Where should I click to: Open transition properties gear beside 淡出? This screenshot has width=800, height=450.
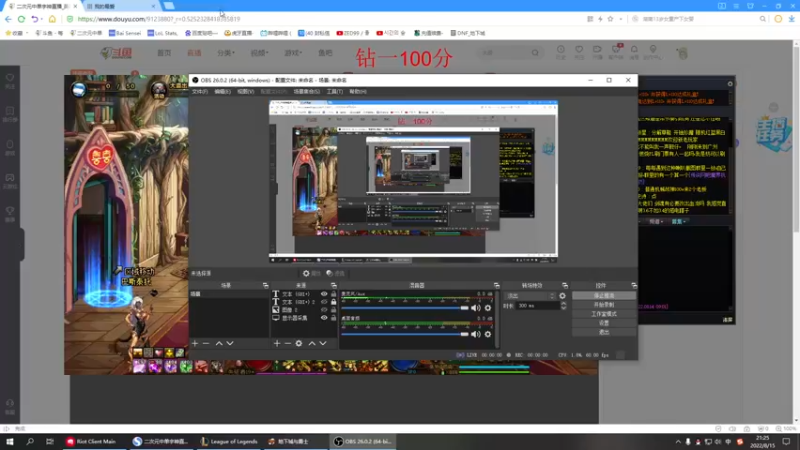[562, 296]
